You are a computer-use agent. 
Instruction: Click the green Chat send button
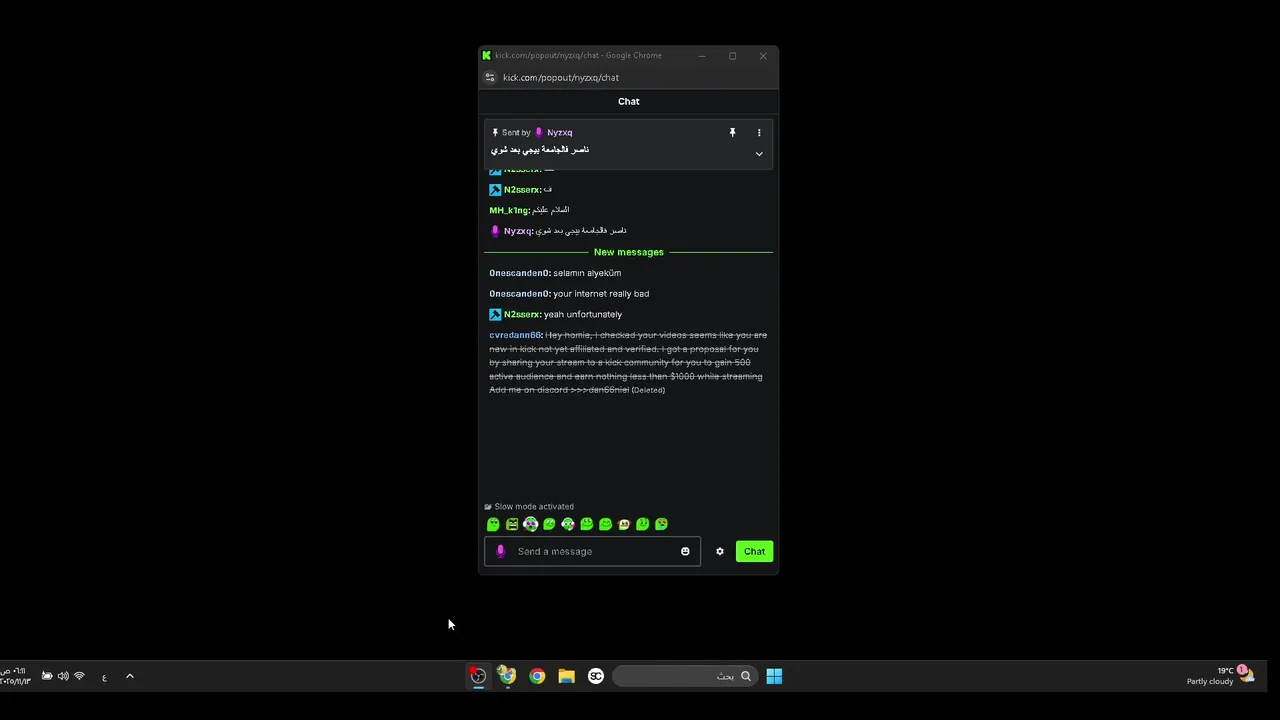[754, 551]
